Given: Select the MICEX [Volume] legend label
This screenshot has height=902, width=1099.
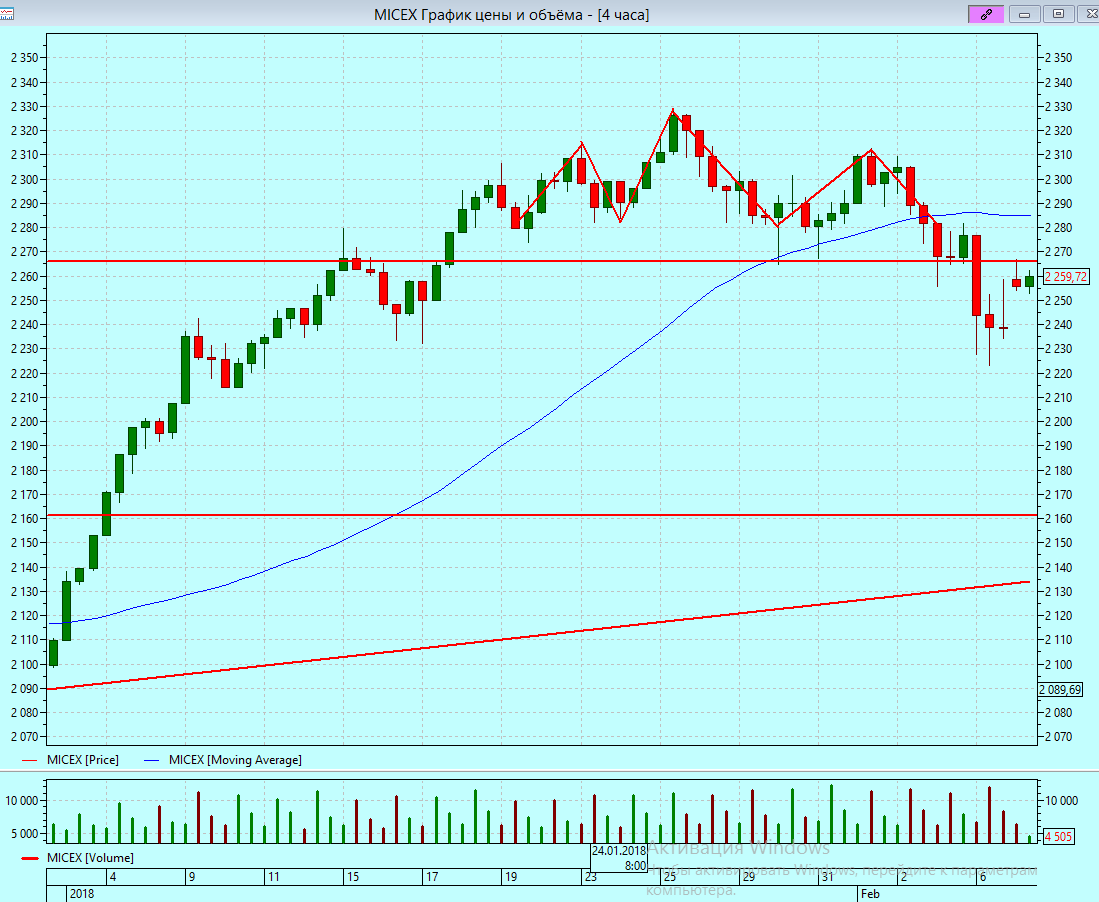Looking at the screenshot, I should point(90,858).
